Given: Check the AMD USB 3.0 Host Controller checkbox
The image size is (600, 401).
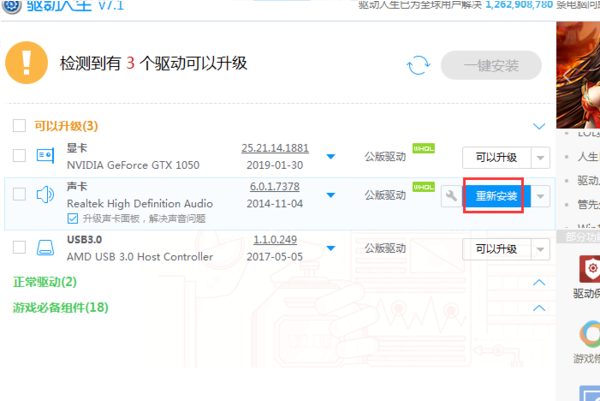Looking at the screenshot, I should [19, 247].
